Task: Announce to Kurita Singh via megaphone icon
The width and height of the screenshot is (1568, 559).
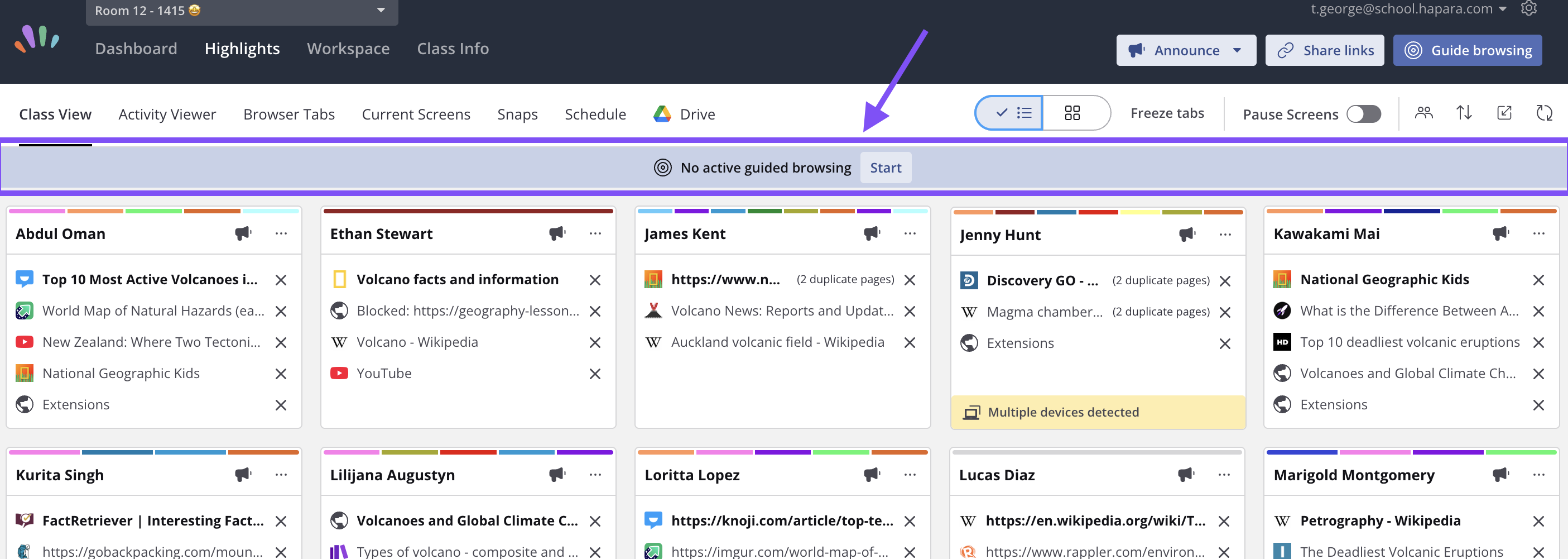Action: (243, 474)
